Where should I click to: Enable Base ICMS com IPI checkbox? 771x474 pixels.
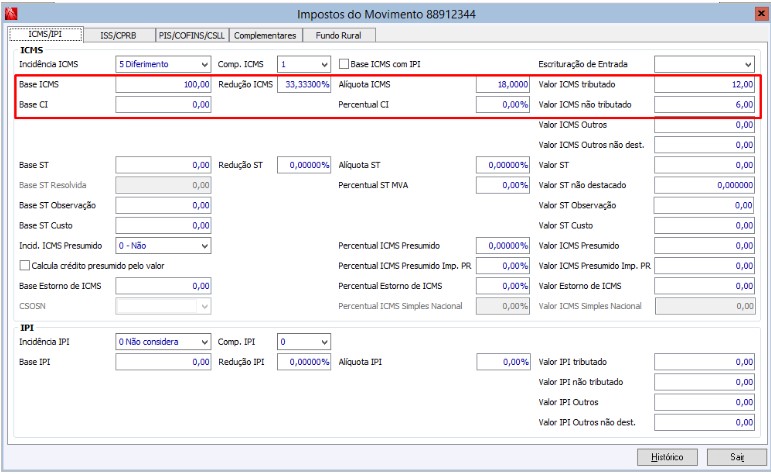(x=344, y=64)
